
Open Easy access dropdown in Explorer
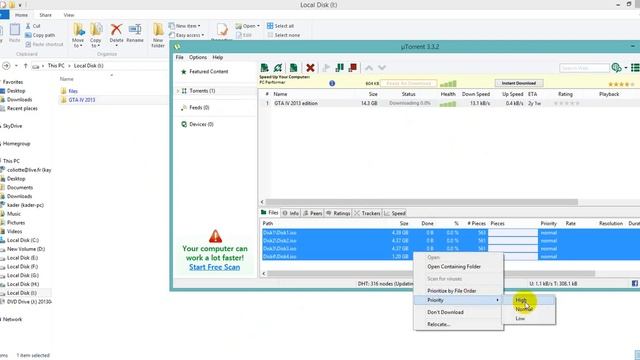[186, 35]
